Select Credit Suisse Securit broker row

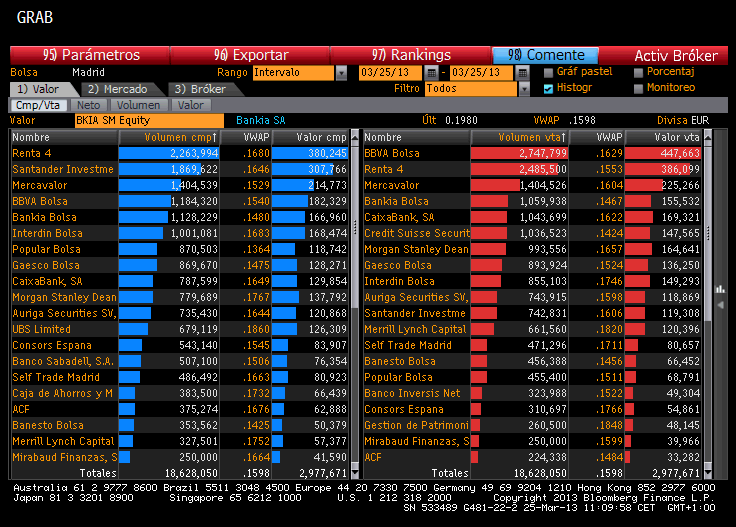click(532, 233)
